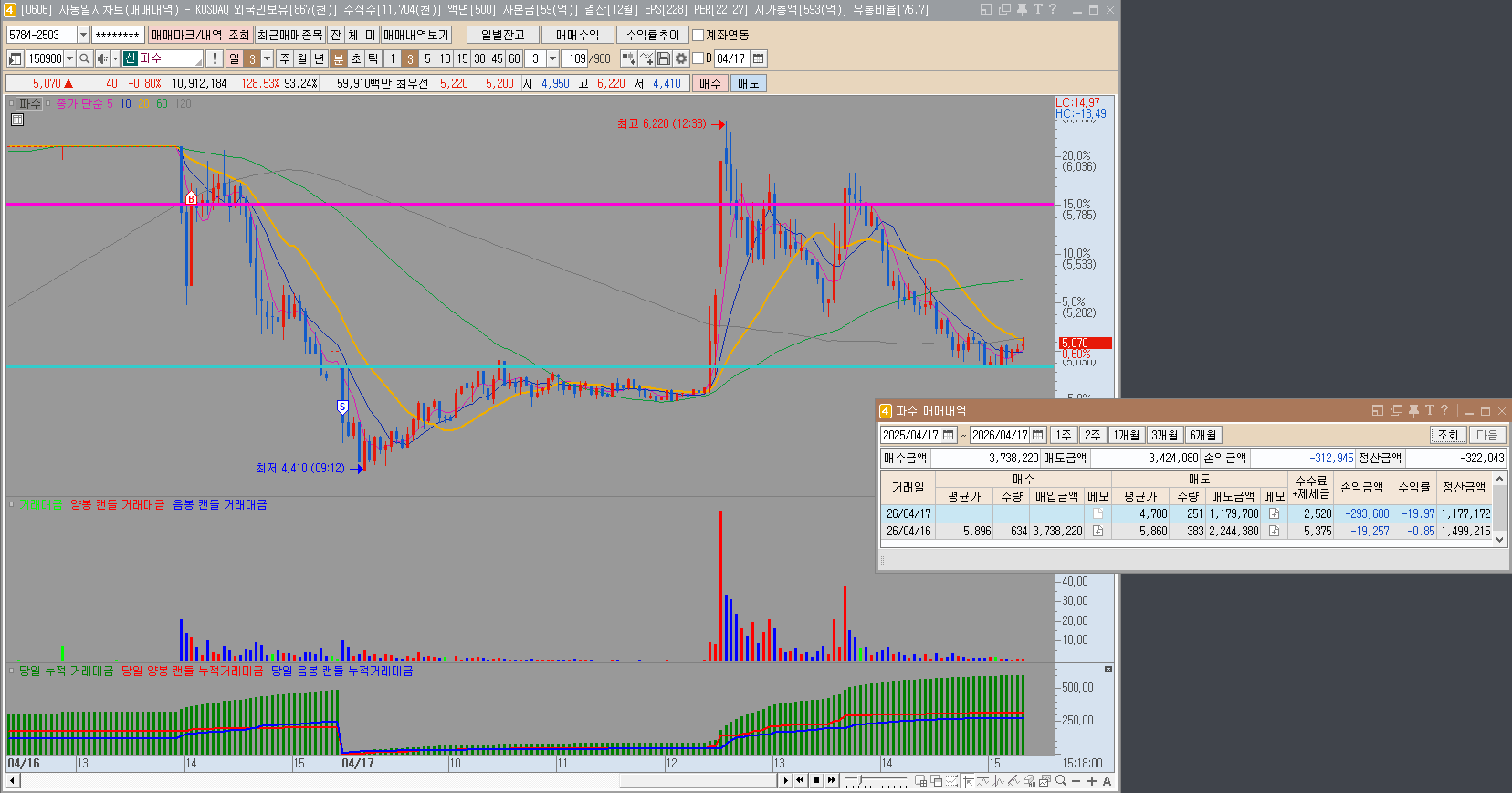This screenshot has height=793, width=1512.
Task: Click the crosshair cursor tool icon
Action: [967, 781]
